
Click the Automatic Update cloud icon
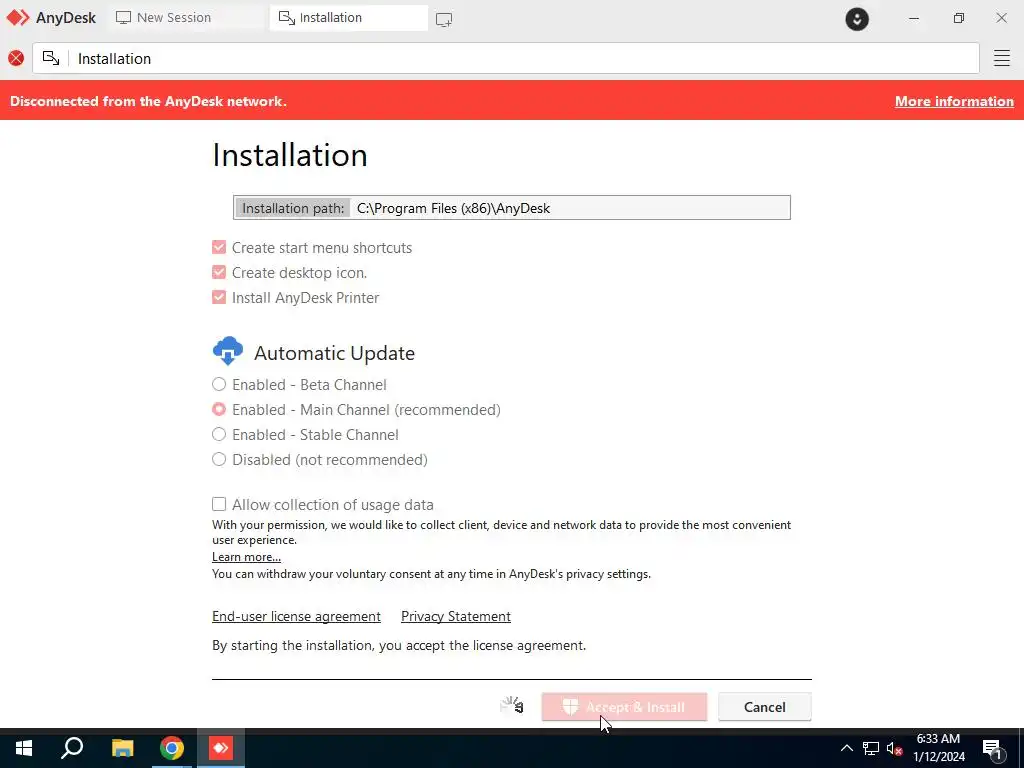[x=228, y=351]
